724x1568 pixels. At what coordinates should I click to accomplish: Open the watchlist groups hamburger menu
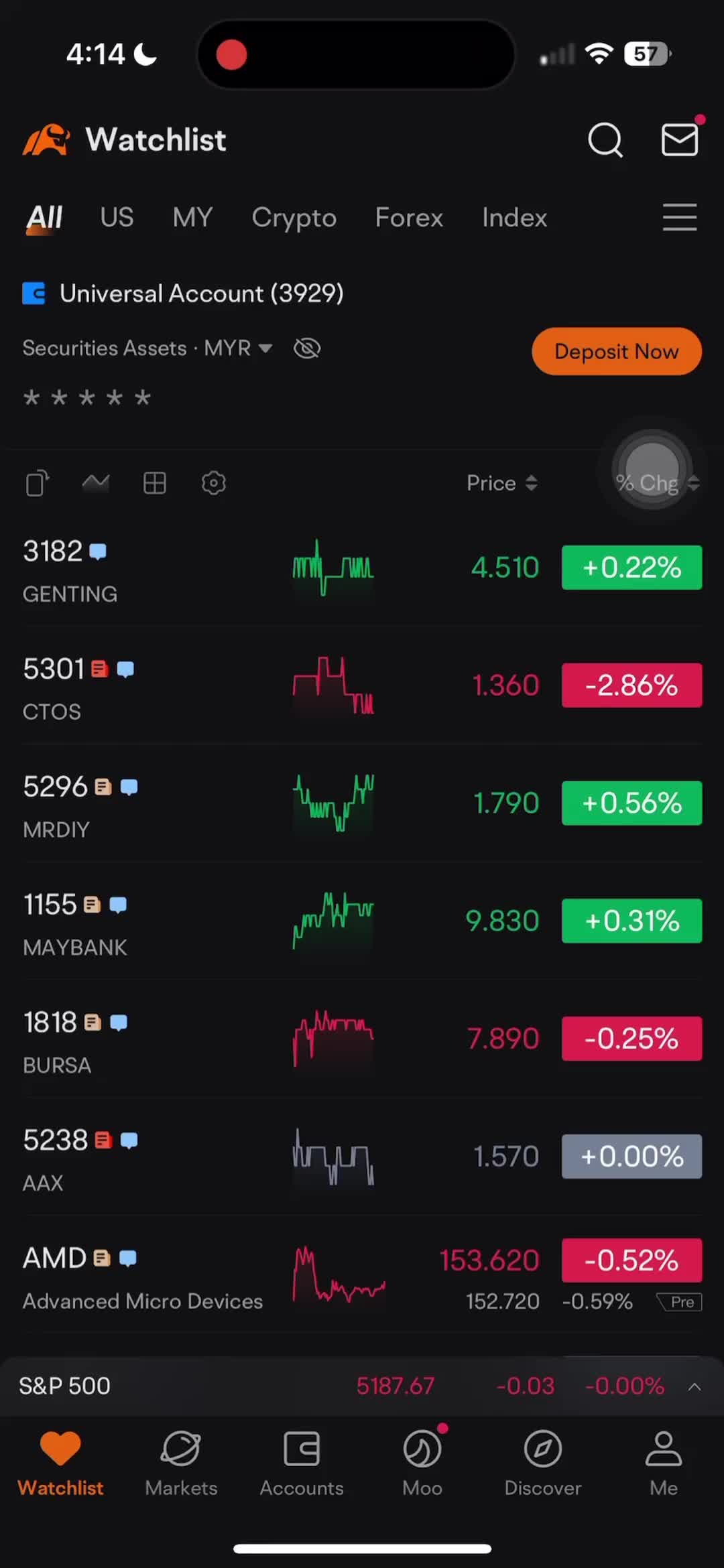click(x=680, y=218)
